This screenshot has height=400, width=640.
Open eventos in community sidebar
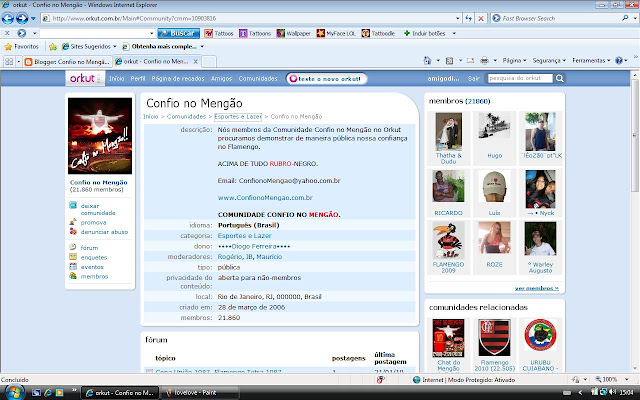(92, 267)
